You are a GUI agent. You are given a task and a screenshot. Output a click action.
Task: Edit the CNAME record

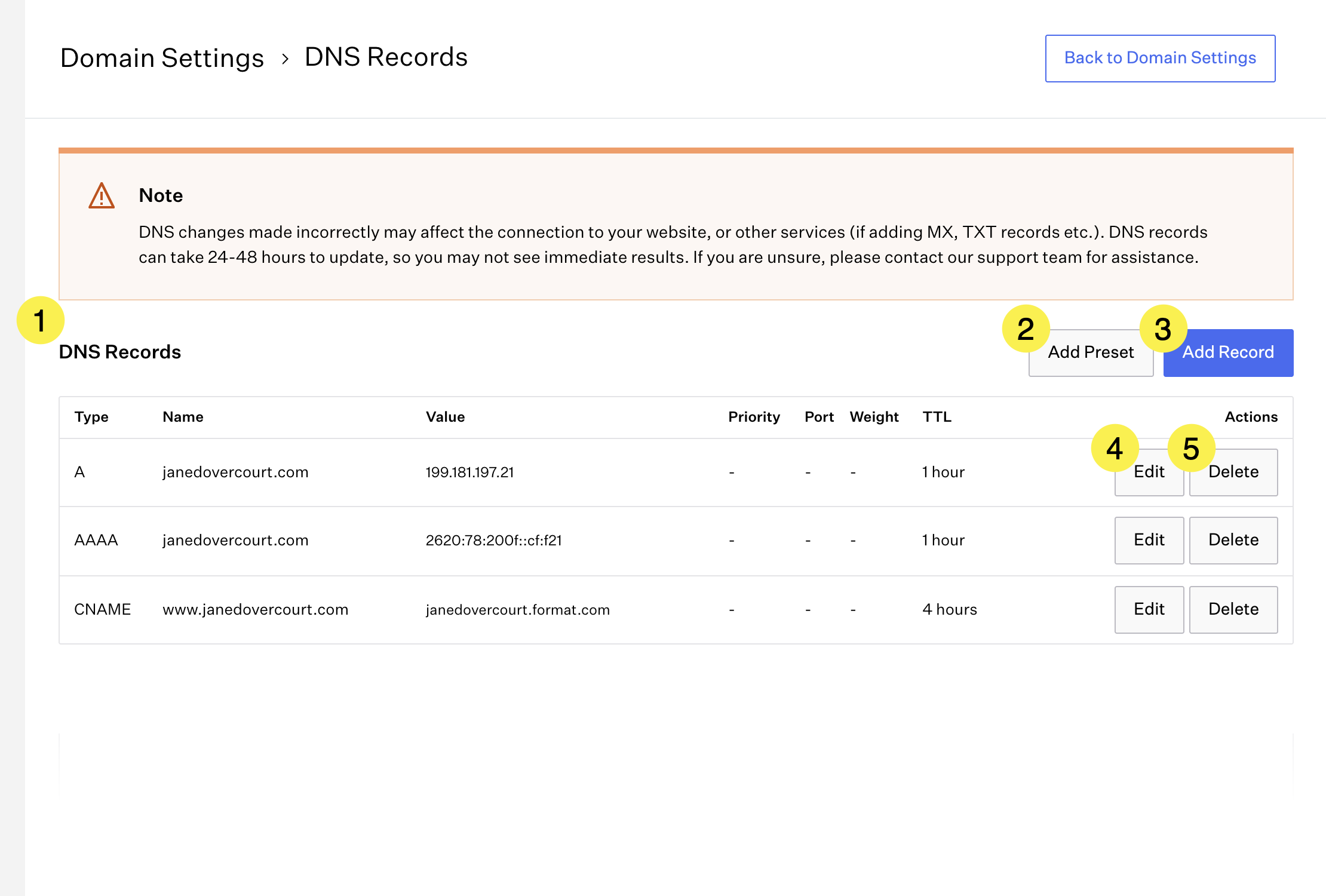[1149, 609]
